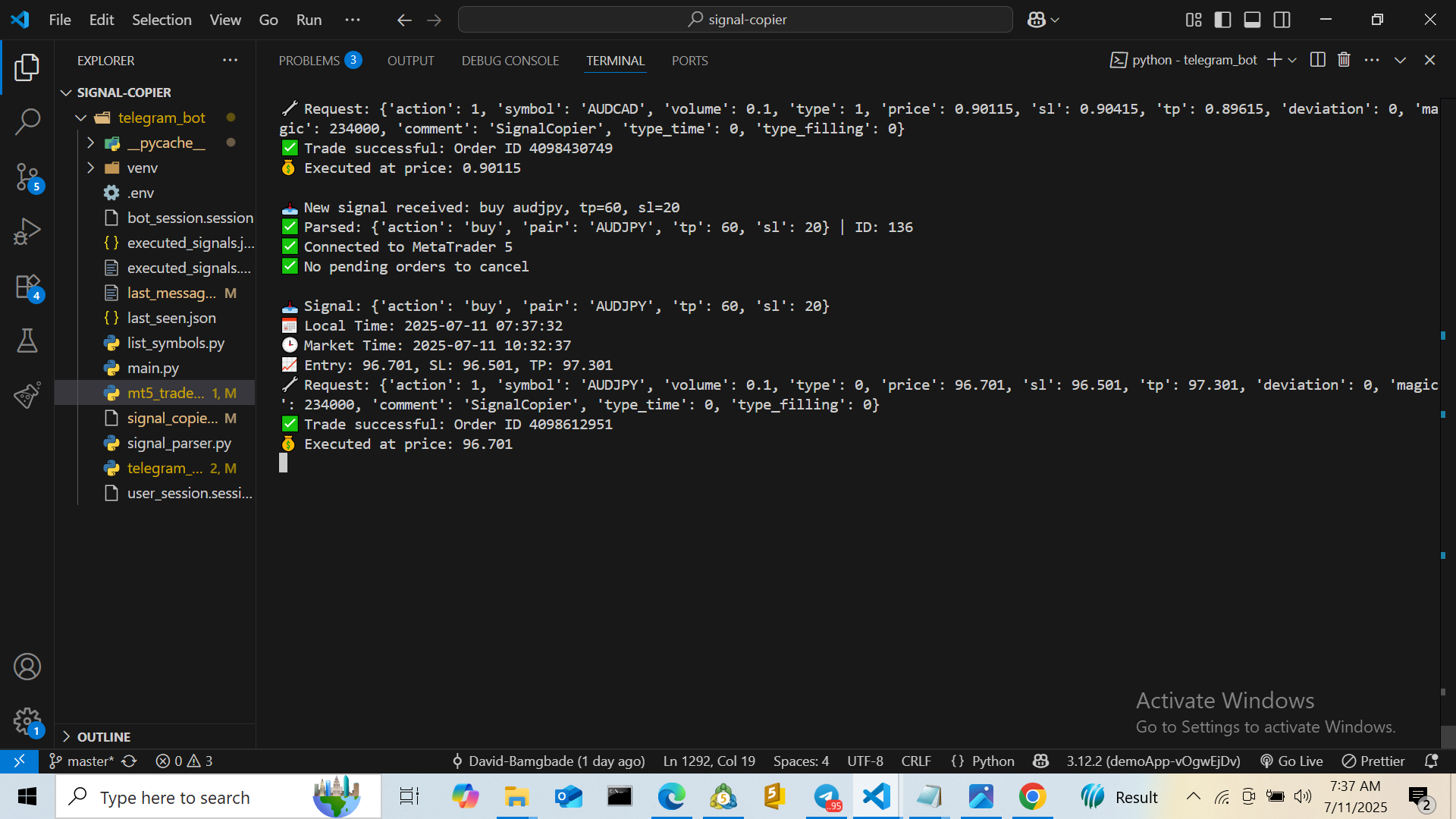Click Copilot status icon in status bar
The image size is (1456, 819).
(1040, 761)
